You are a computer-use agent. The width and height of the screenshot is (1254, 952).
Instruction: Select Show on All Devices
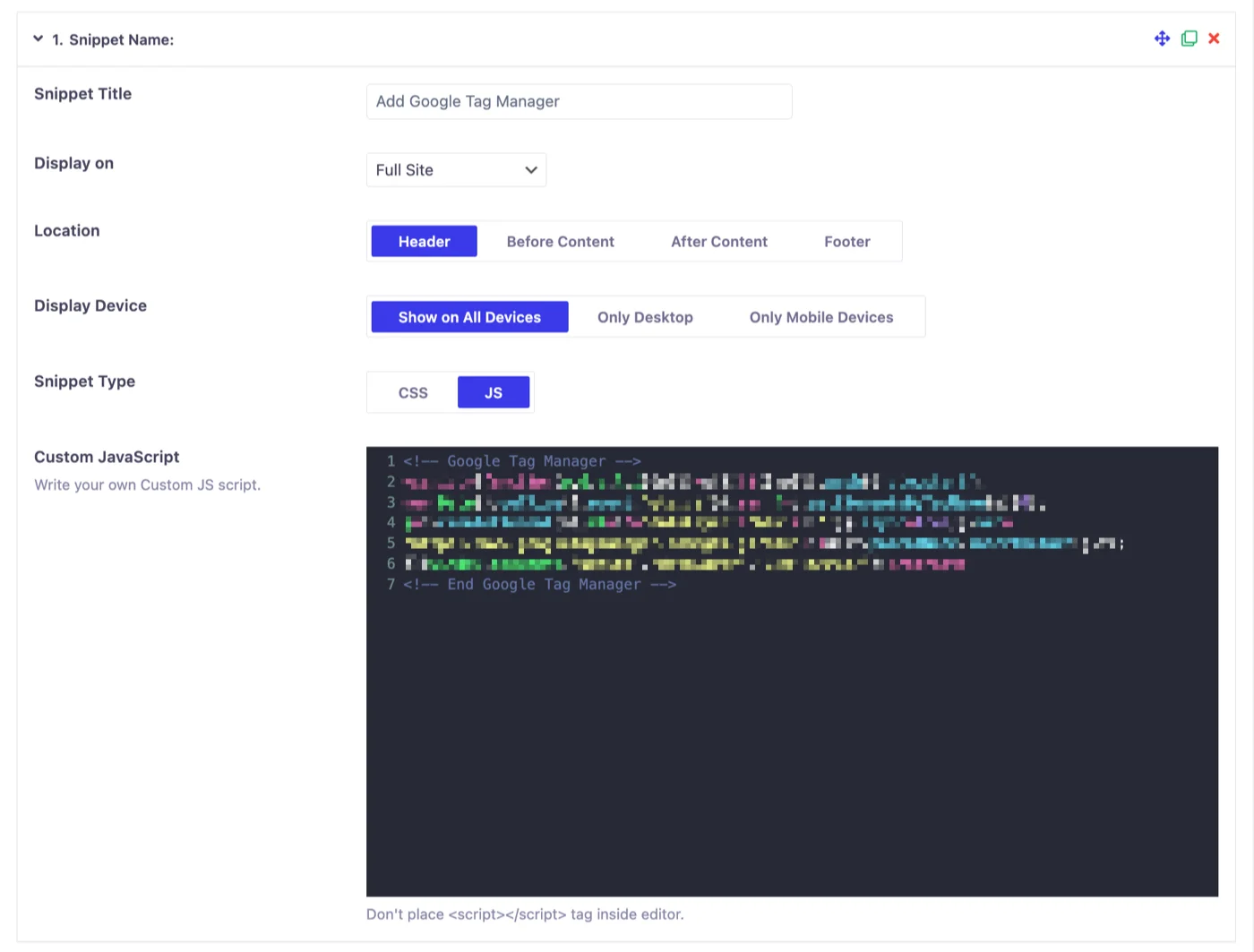tap(469, 316)
